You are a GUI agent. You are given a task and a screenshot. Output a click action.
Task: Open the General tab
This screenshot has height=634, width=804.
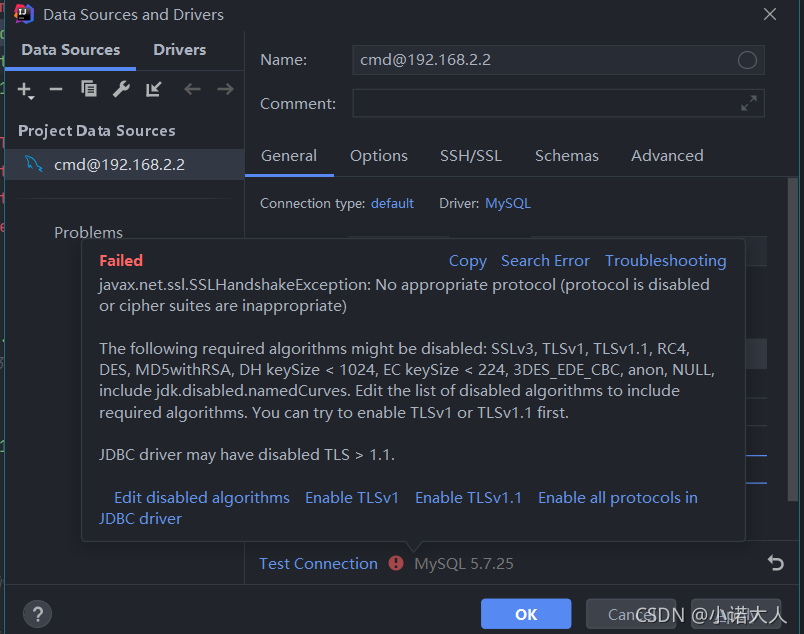click(289, 155)
